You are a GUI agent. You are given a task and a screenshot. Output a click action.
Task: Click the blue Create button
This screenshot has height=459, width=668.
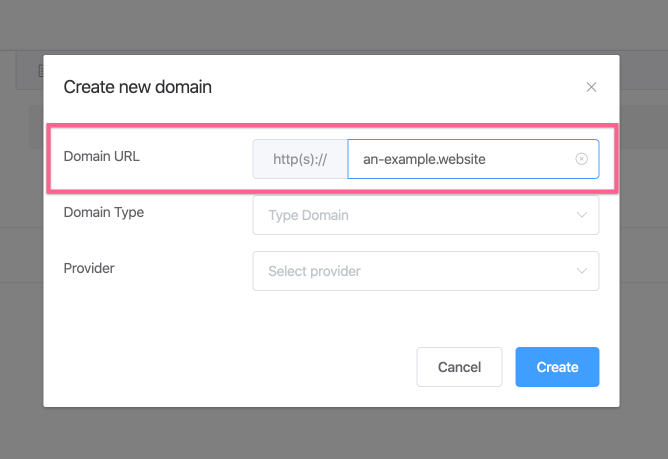[x=557, y=367]
